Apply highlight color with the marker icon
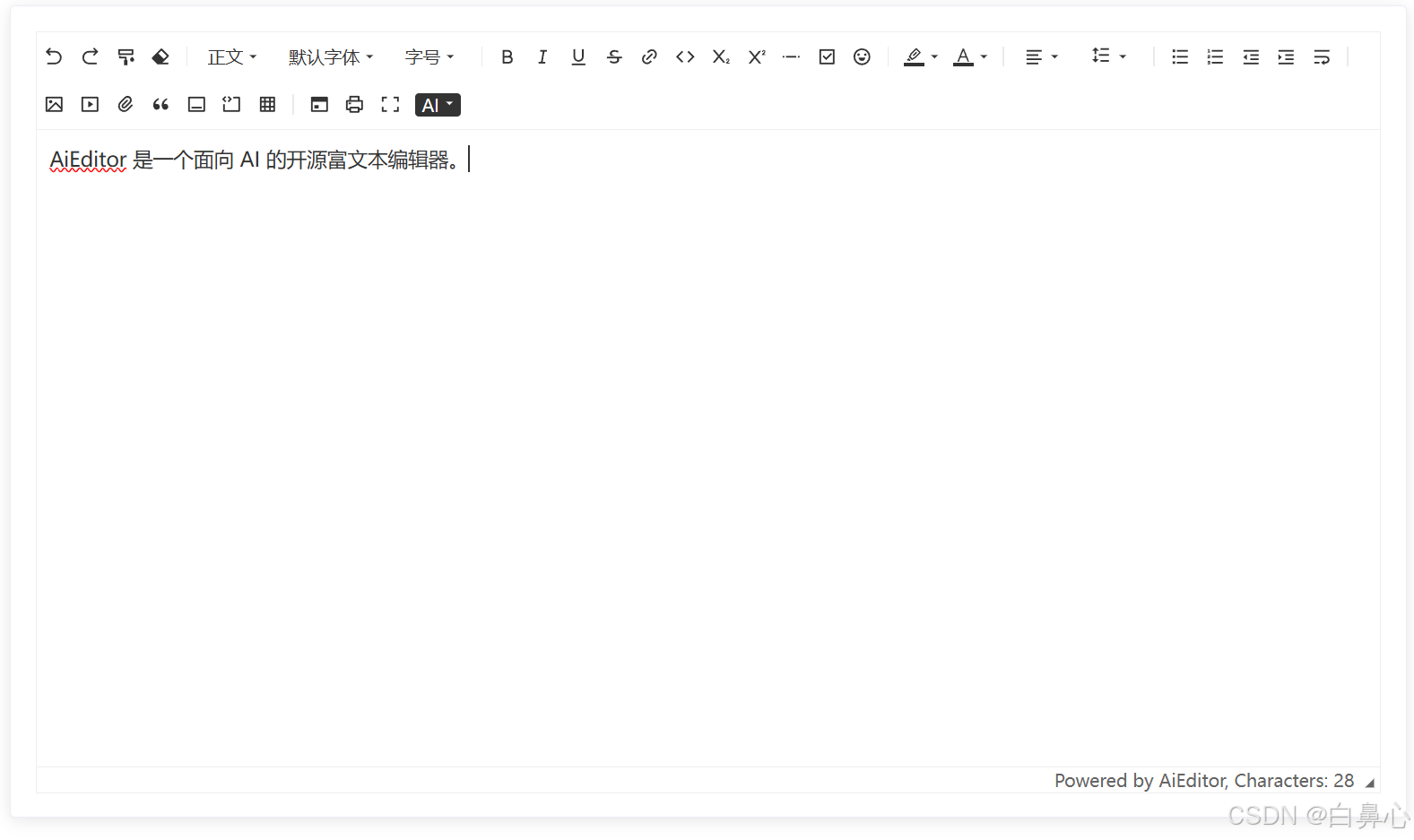The height and width of the screenshot is (840, 1414). (914, 56)
